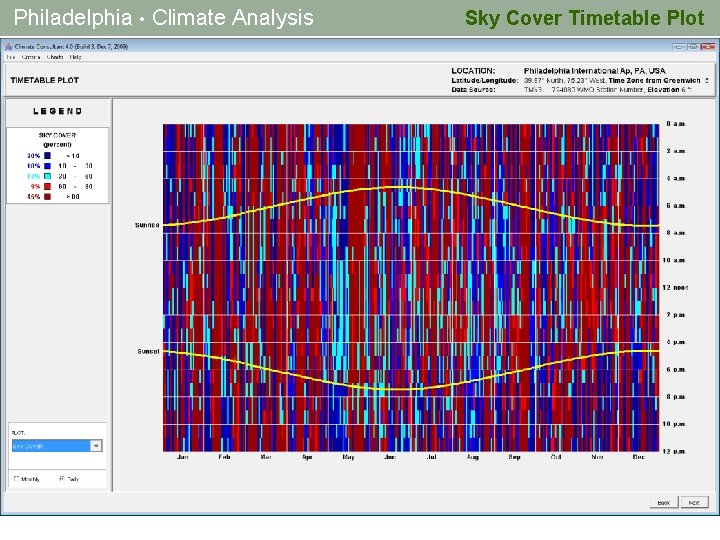Click the SKY COVER legend title
The image size is (720, 540).
click(x=57, y=135)
